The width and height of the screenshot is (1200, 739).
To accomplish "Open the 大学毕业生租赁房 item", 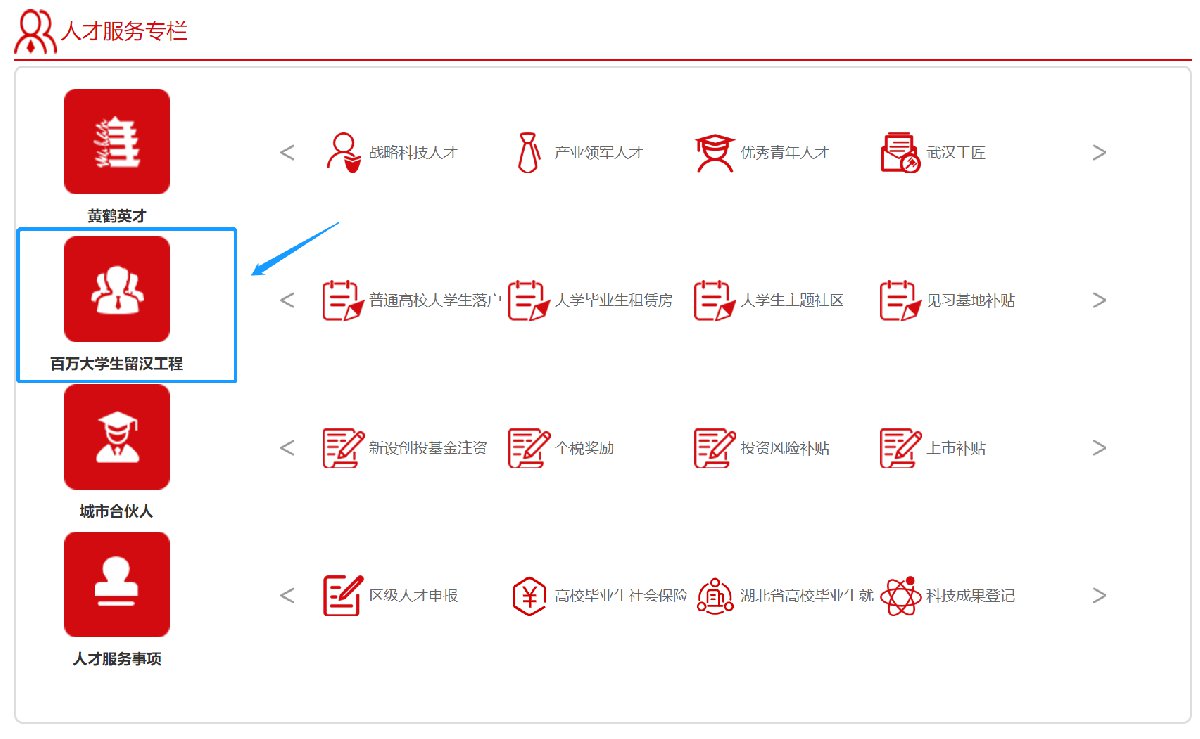I will click(590, 300).
